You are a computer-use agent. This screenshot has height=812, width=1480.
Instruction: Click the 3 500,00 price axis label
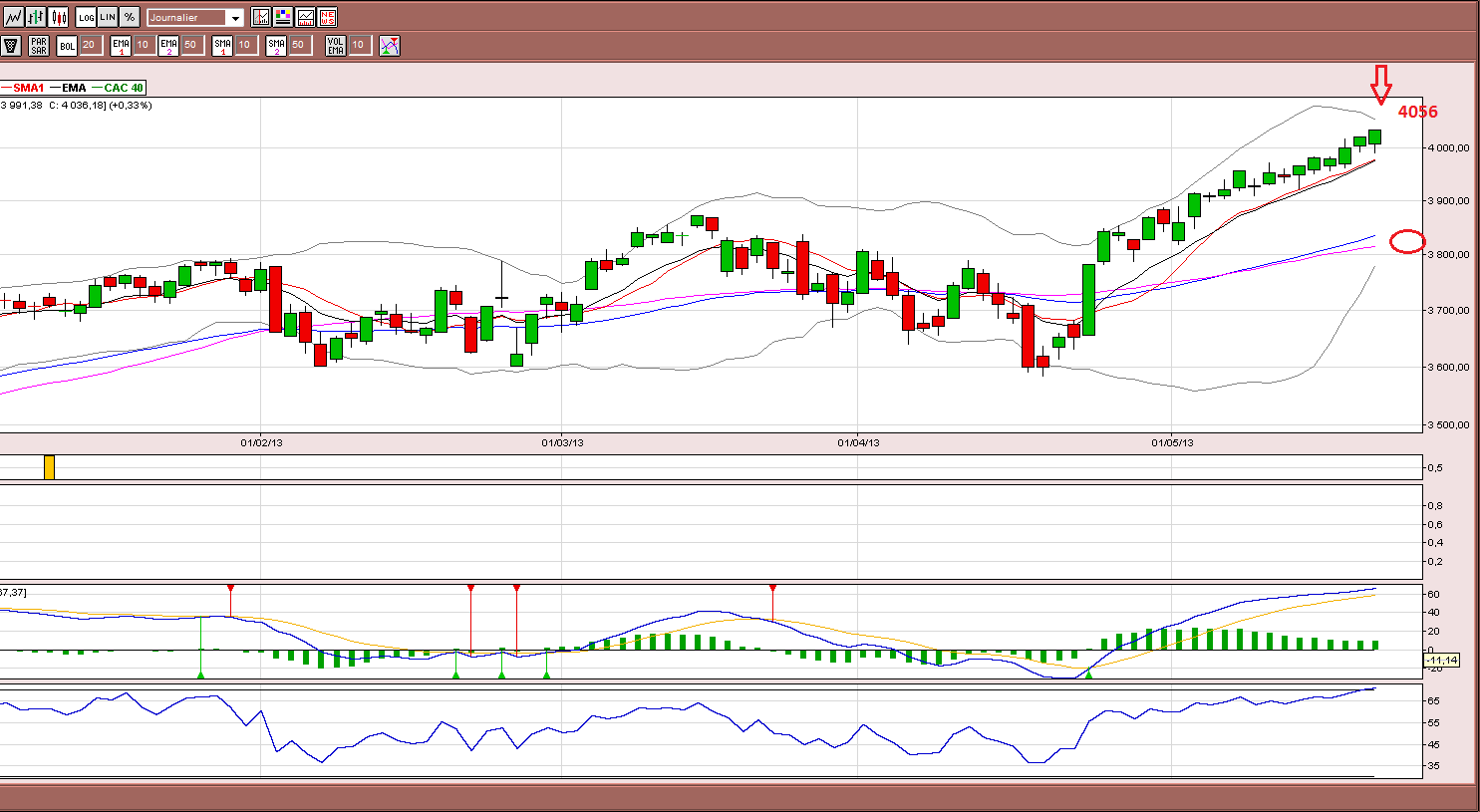(1448, 424)
